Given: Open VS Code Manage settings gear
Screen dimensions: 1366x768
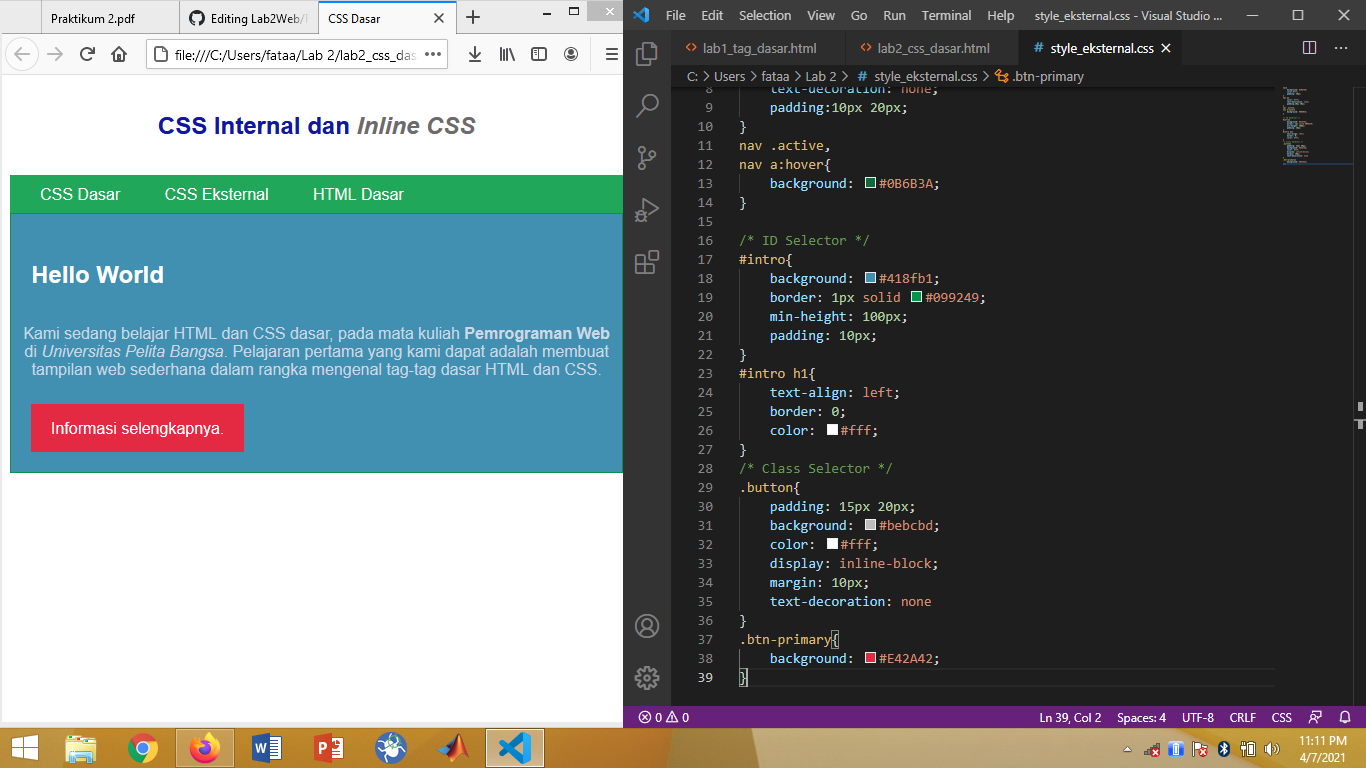Looking at the screenshot, I should [x=647, y=677].
